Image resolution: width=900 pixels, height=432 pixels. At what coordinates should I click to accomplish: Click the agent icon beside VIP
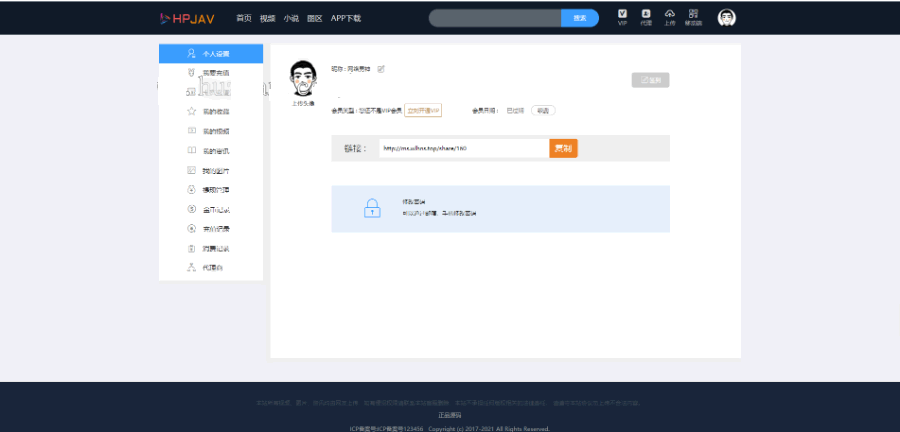646,16
